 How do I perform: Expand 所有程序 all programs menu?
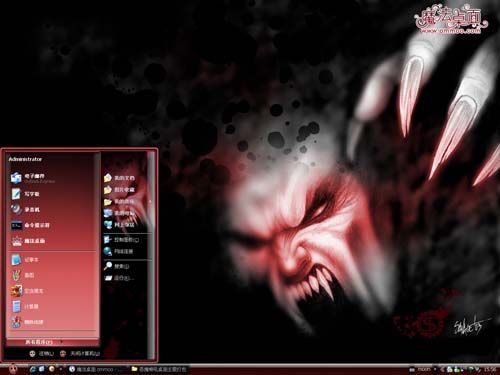pos(53,342)
